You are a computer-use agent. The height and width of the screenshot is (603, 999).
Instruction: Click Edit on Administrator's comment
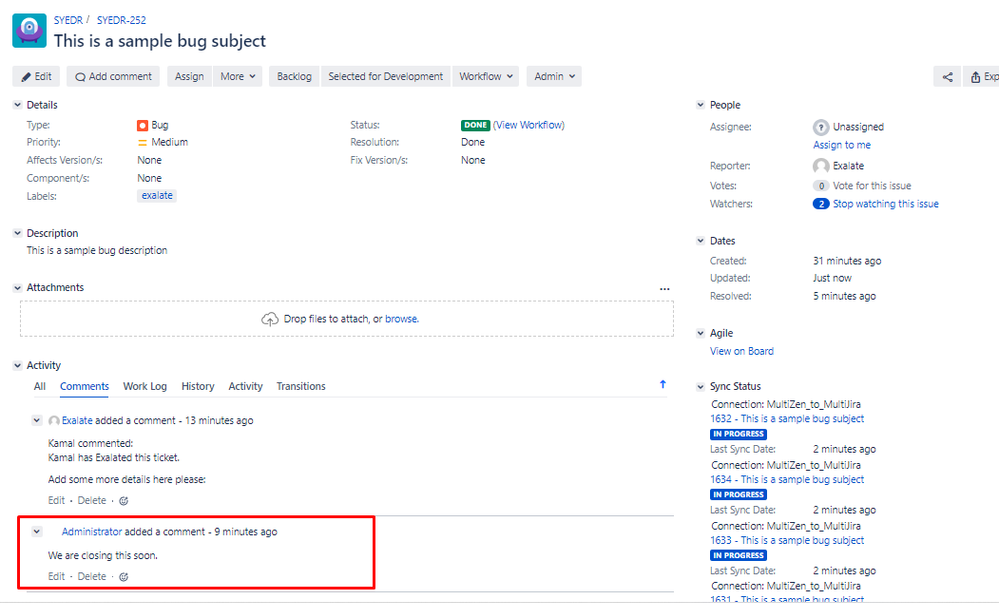click(56, 577)
